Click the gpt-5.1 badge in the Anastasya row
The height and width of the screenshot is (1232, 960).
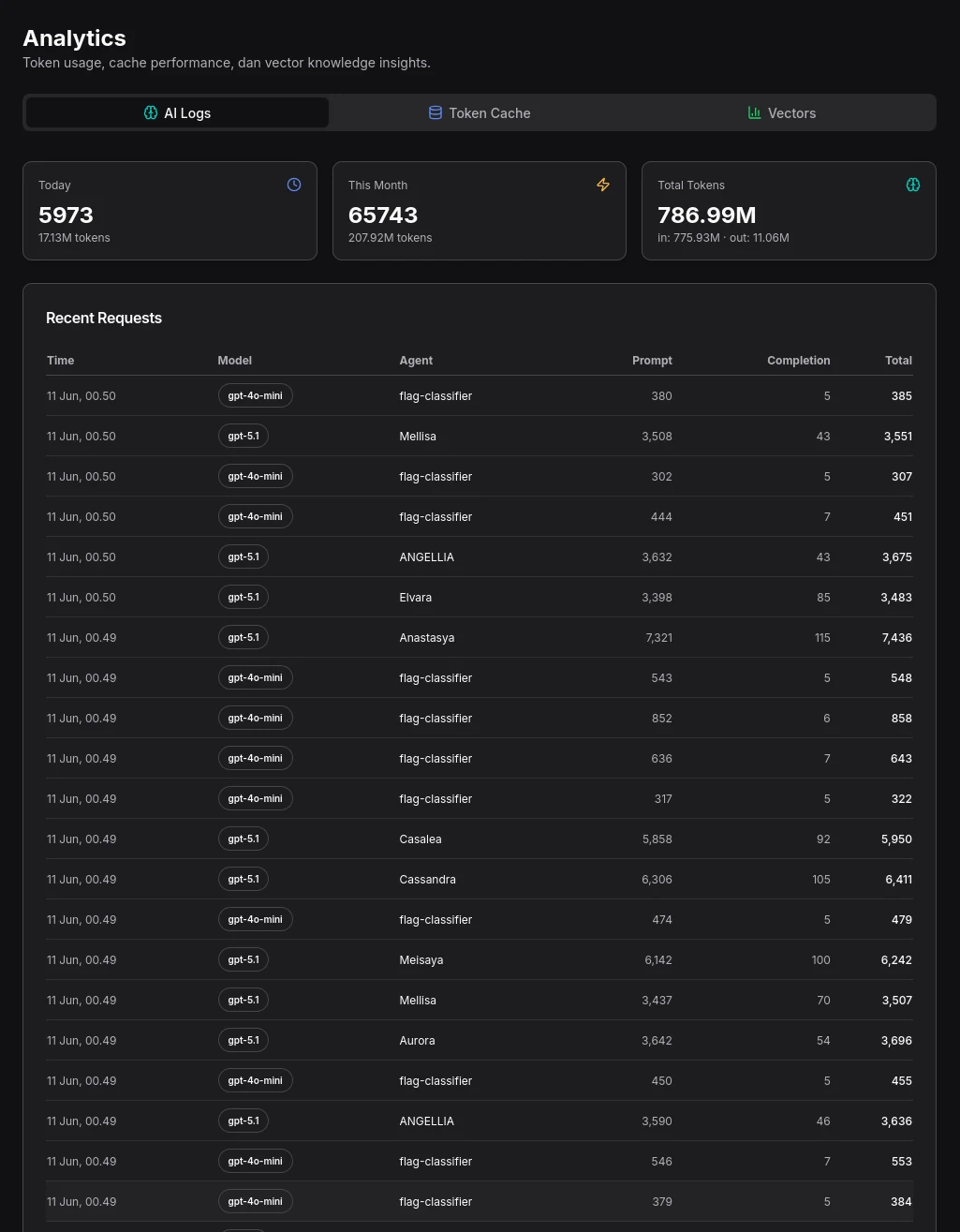pyautogui.click(x=244, y=638)
